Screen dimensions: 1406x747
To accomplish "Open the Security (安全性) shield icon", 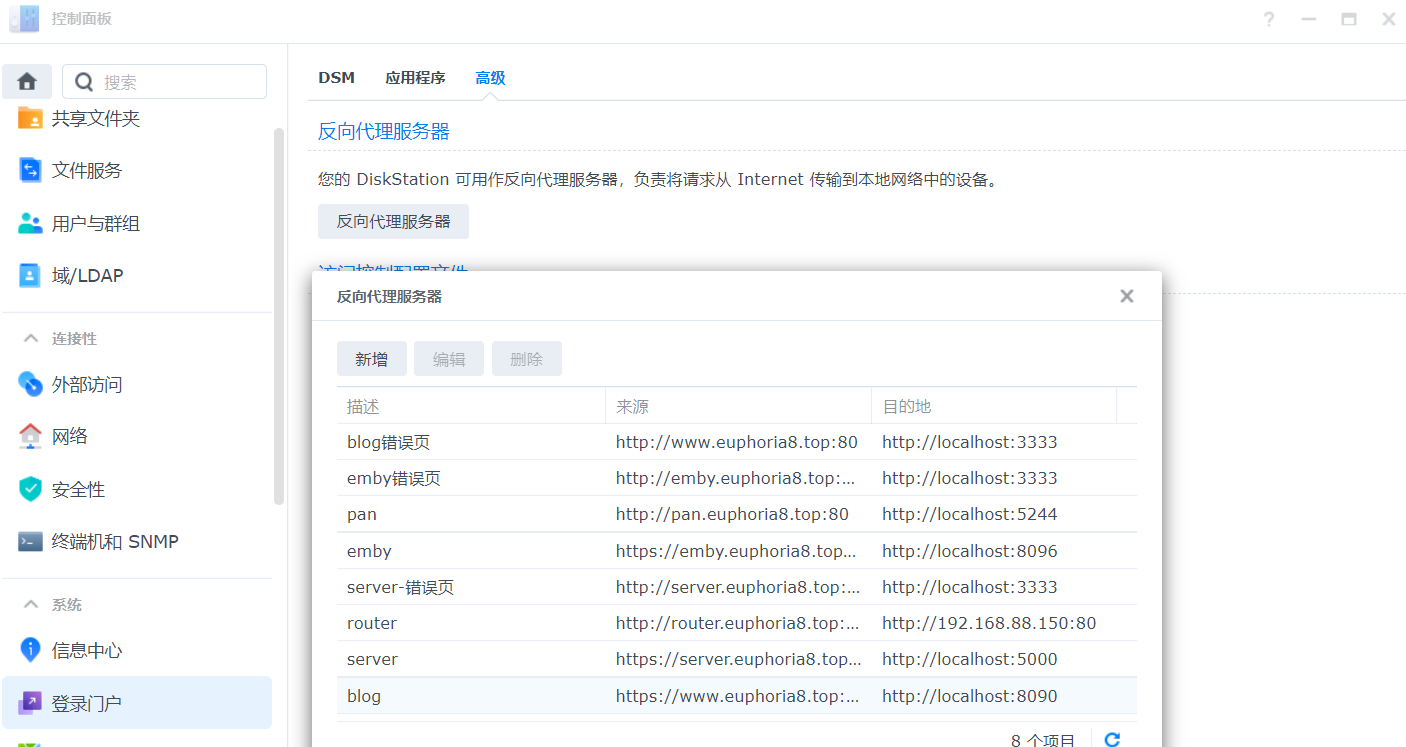I will 30,490.
